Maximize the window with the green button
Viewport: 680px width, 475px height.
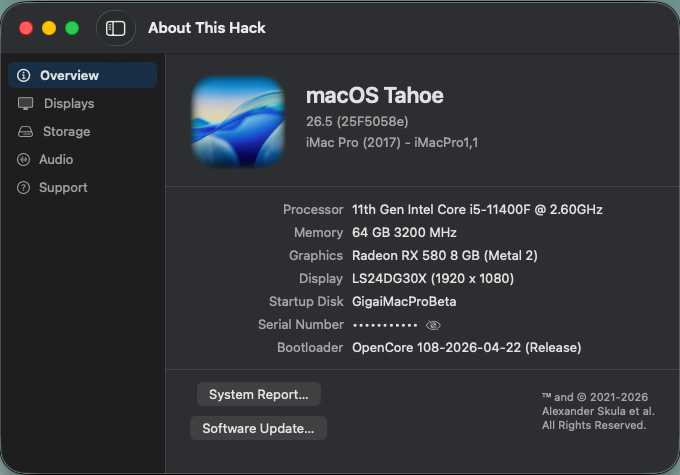[72, 28]
